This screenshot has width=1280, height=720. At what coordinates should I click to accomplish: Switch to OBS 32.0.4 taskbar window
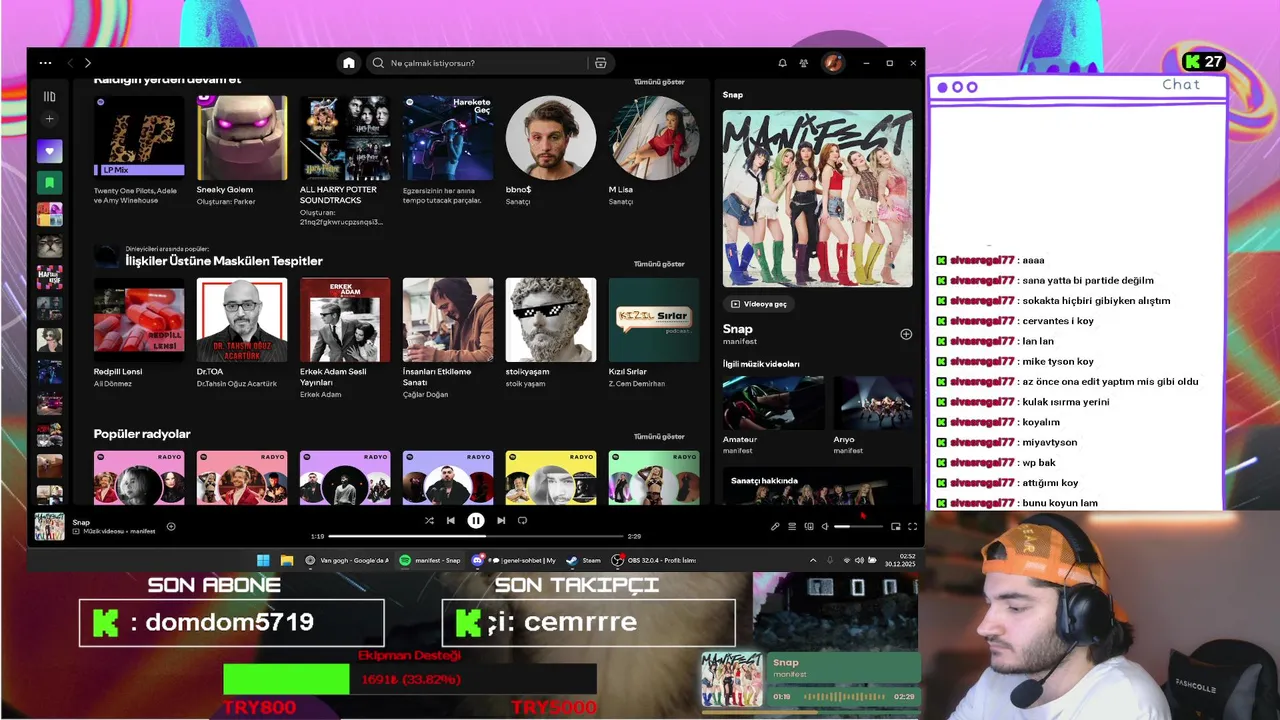(x=654, y=560)
